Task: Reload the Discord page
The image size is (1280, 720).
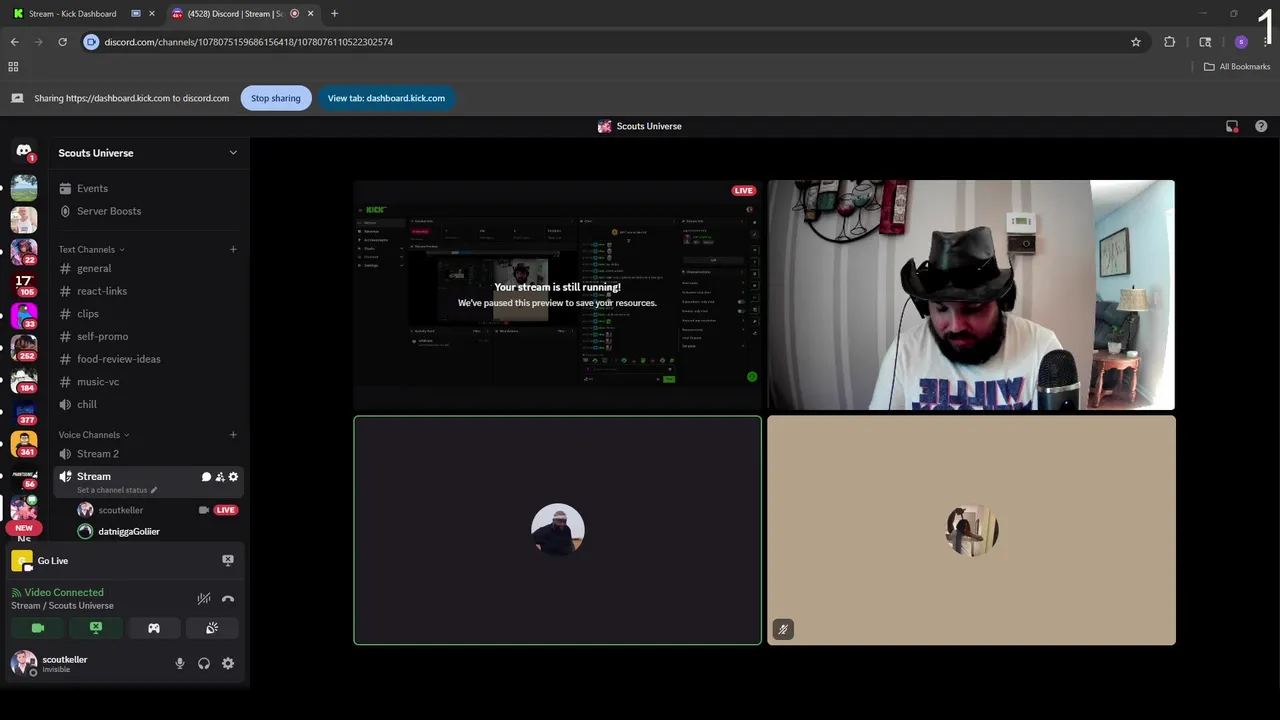Action: [62, 42]
